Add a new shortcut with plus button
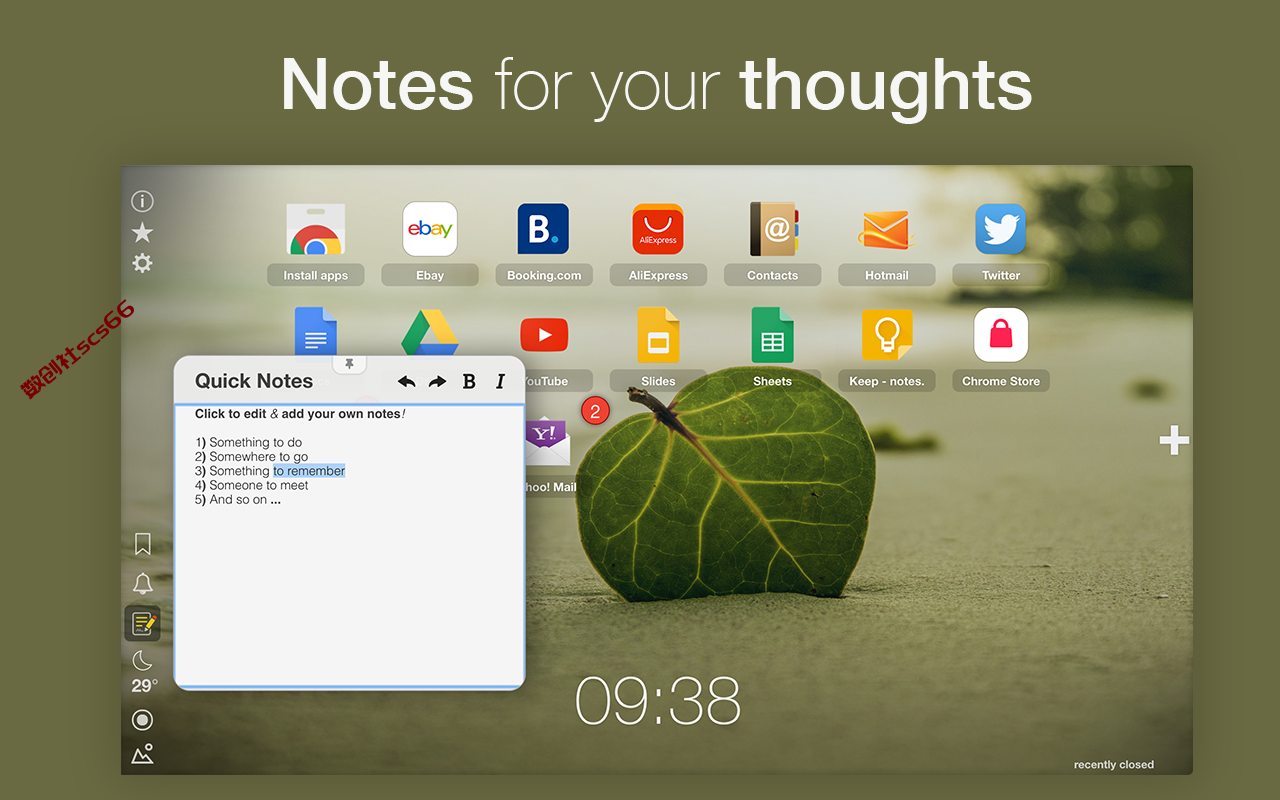This screenshot has height=800, width=1280. coord(1174,440)
